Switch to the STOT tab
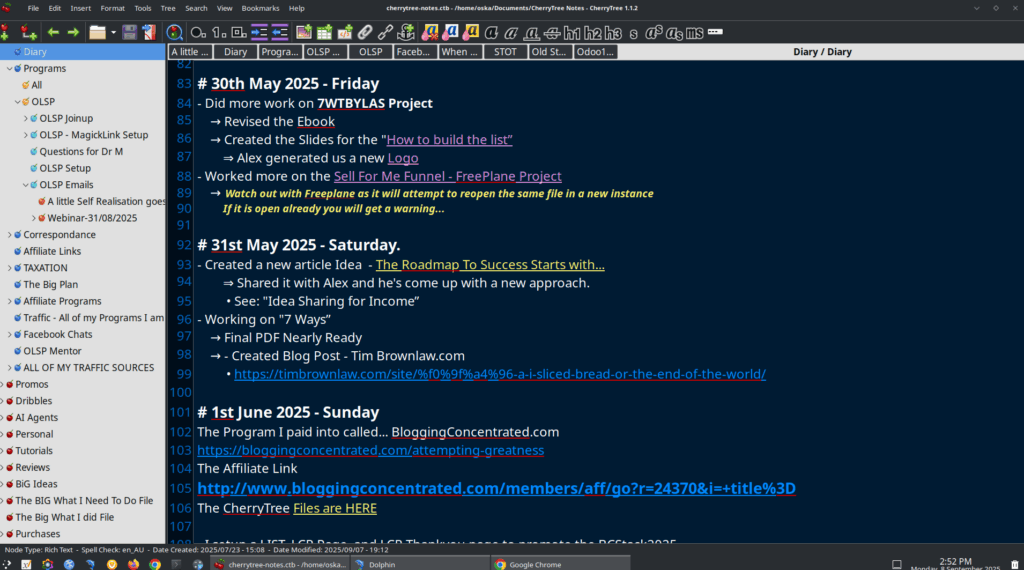The height and width of the screenshot is (570, 1024). [x=505, y=52]
